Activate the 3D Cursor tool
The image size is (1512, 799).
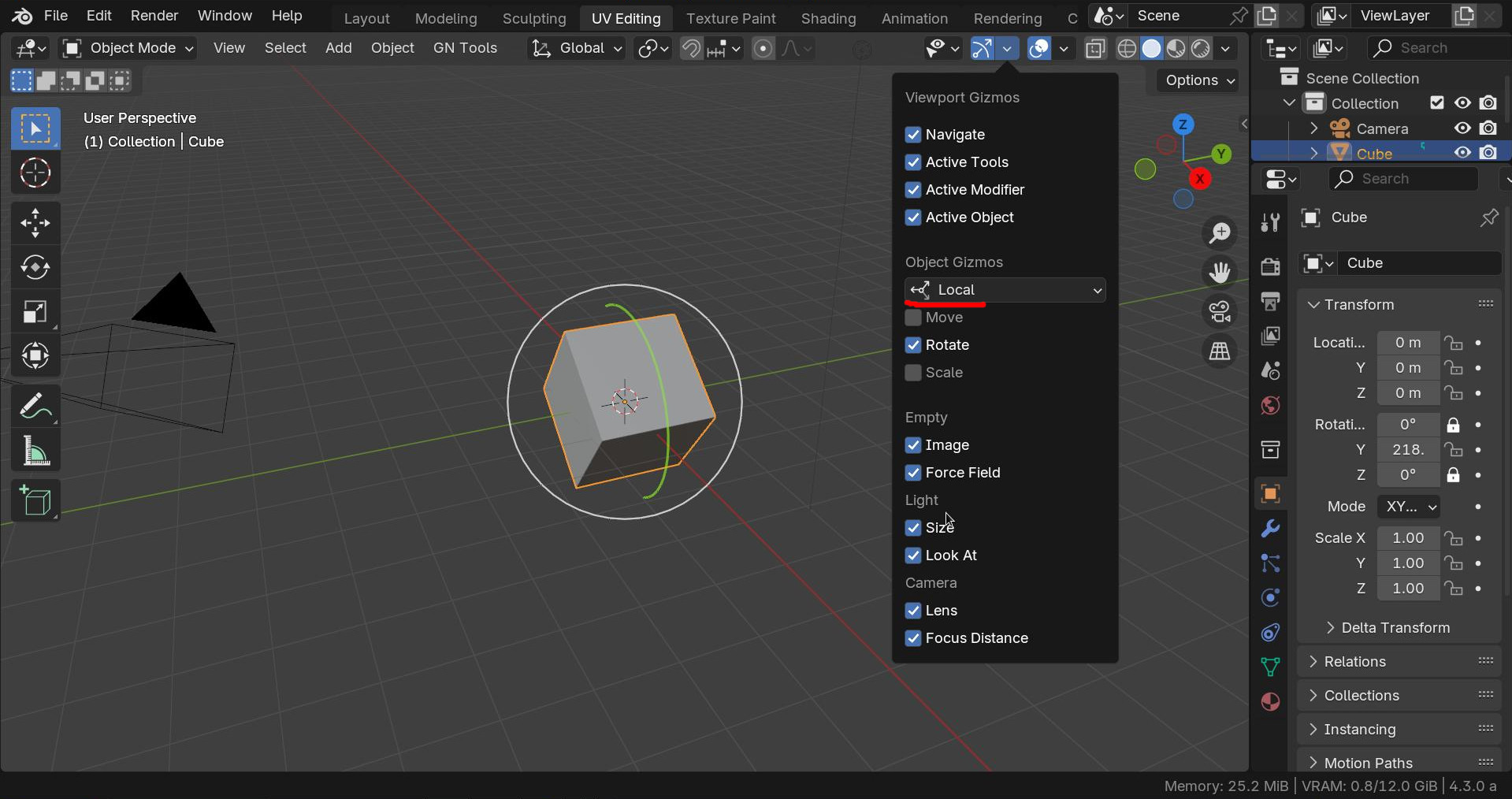35,173
